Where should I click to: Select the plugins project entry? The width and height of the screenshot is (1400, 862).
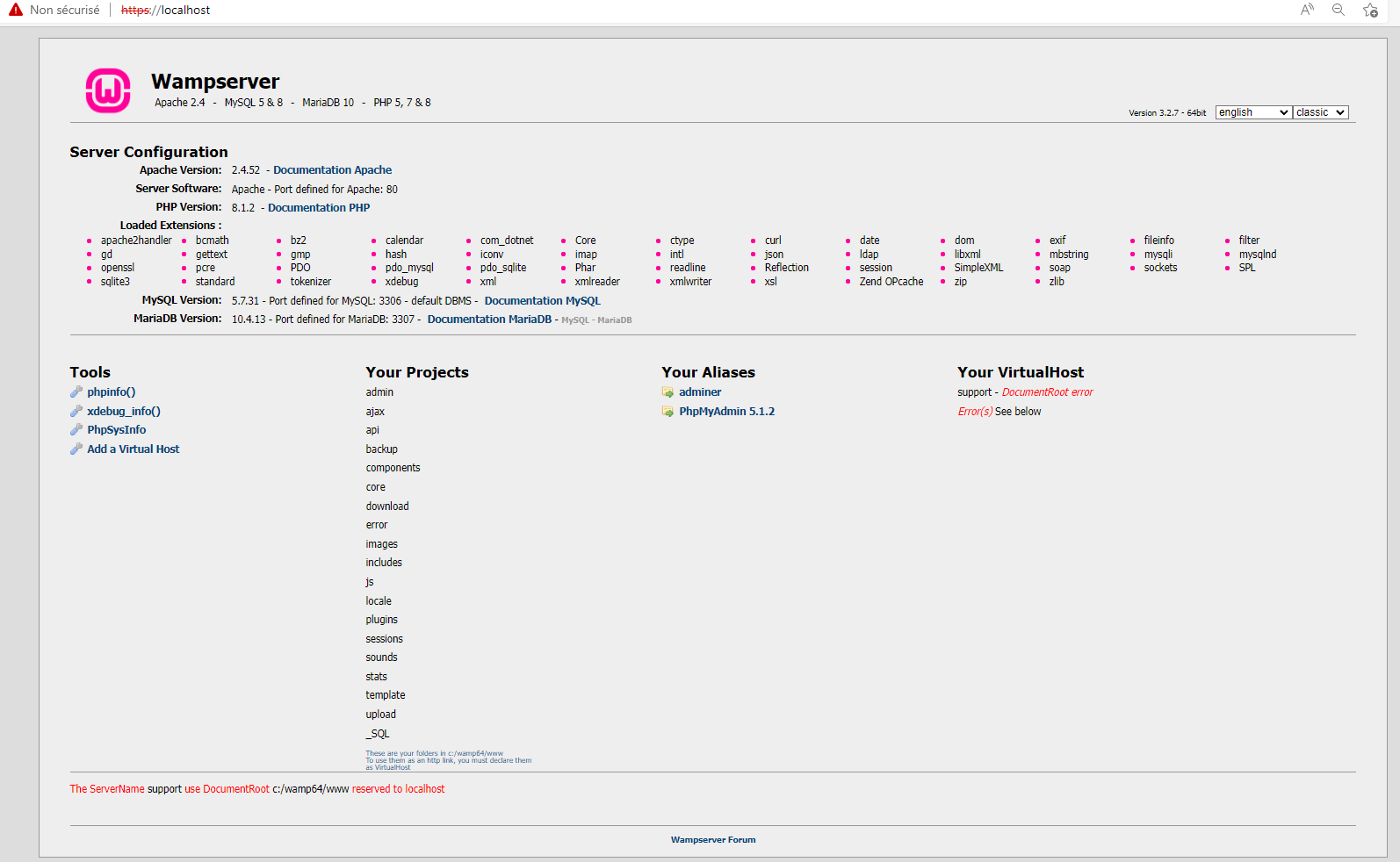point(382,620)
